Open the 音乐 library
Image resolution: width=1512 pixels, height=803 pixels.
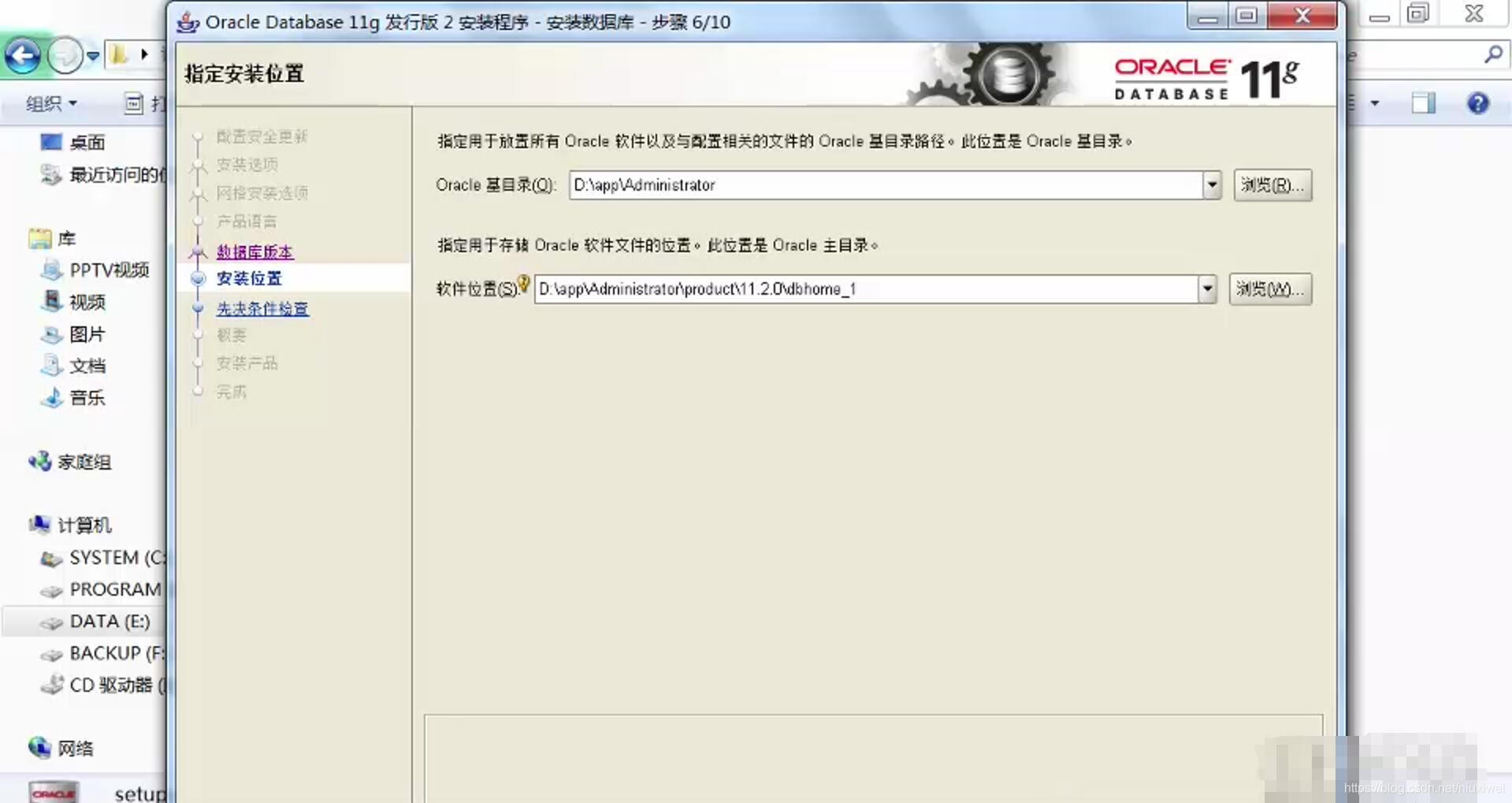tap(87, 398)
